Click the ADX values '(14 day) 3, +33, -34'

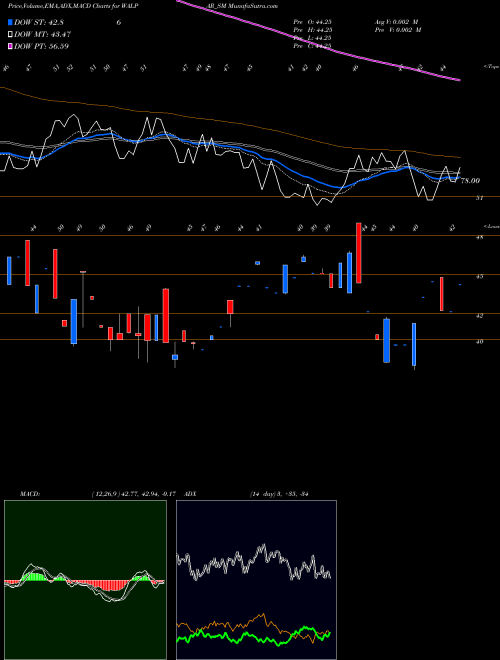pyautogui.click(x=279, y=494)
